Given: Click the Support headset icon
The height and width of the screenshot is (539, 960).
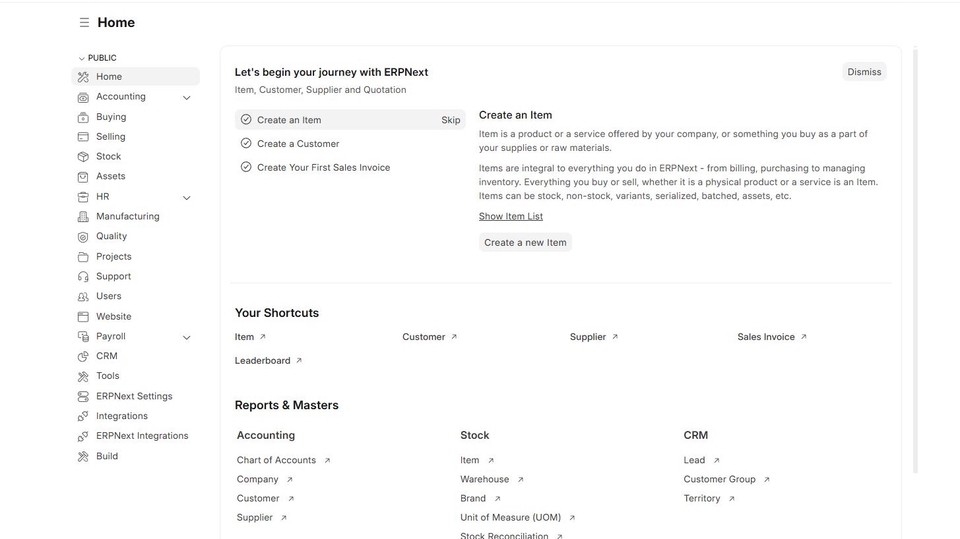Looking at the screenshot, I should pos(83,276).
